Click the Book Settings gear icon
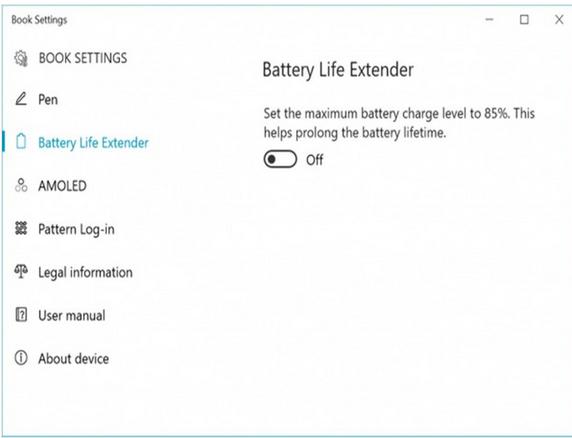The width and height of the screenshot is (572, 438). point(21,58)
